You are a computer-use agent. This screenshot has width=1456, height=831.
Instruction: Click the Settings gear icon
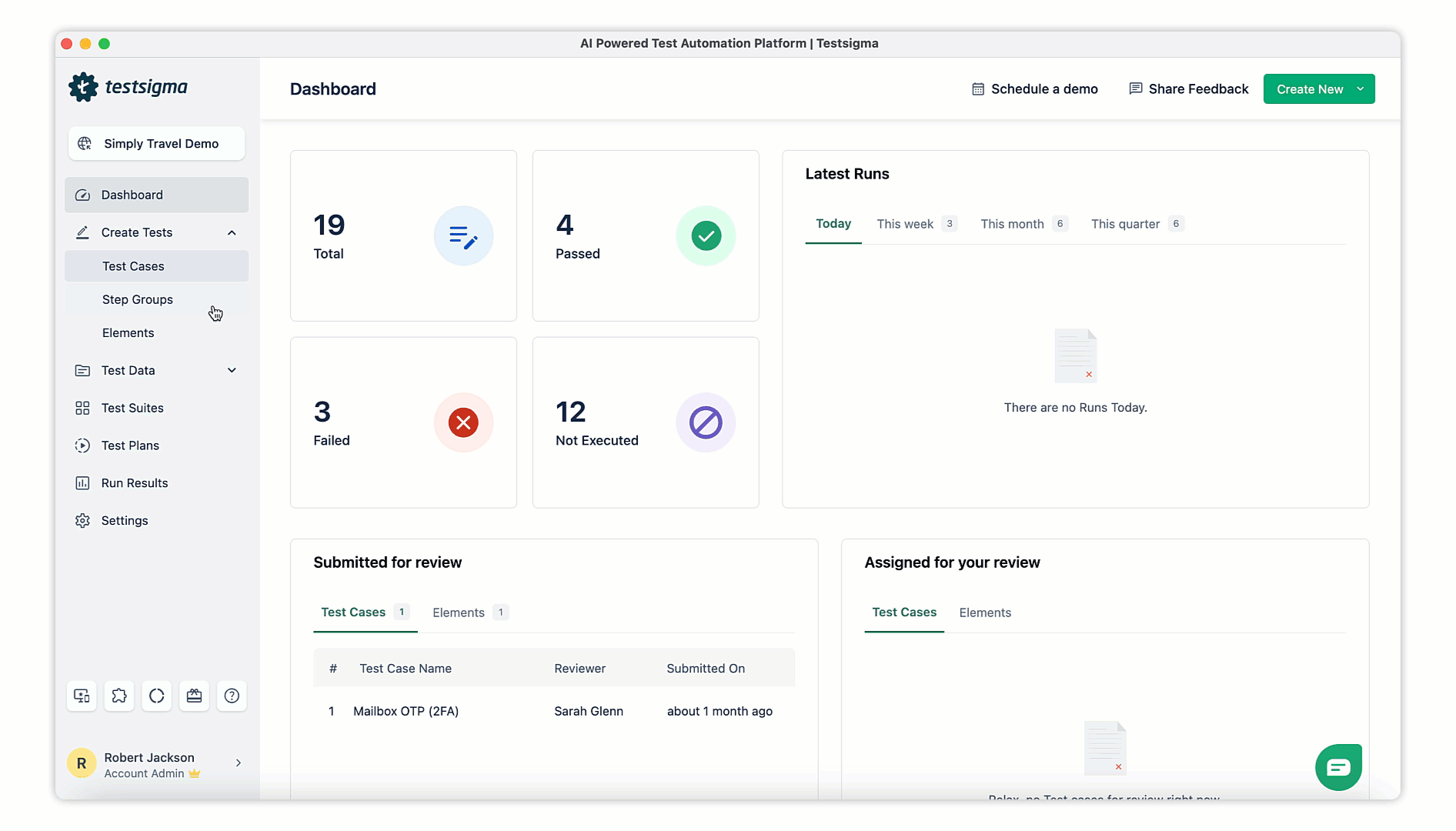(x=82, y=521)
